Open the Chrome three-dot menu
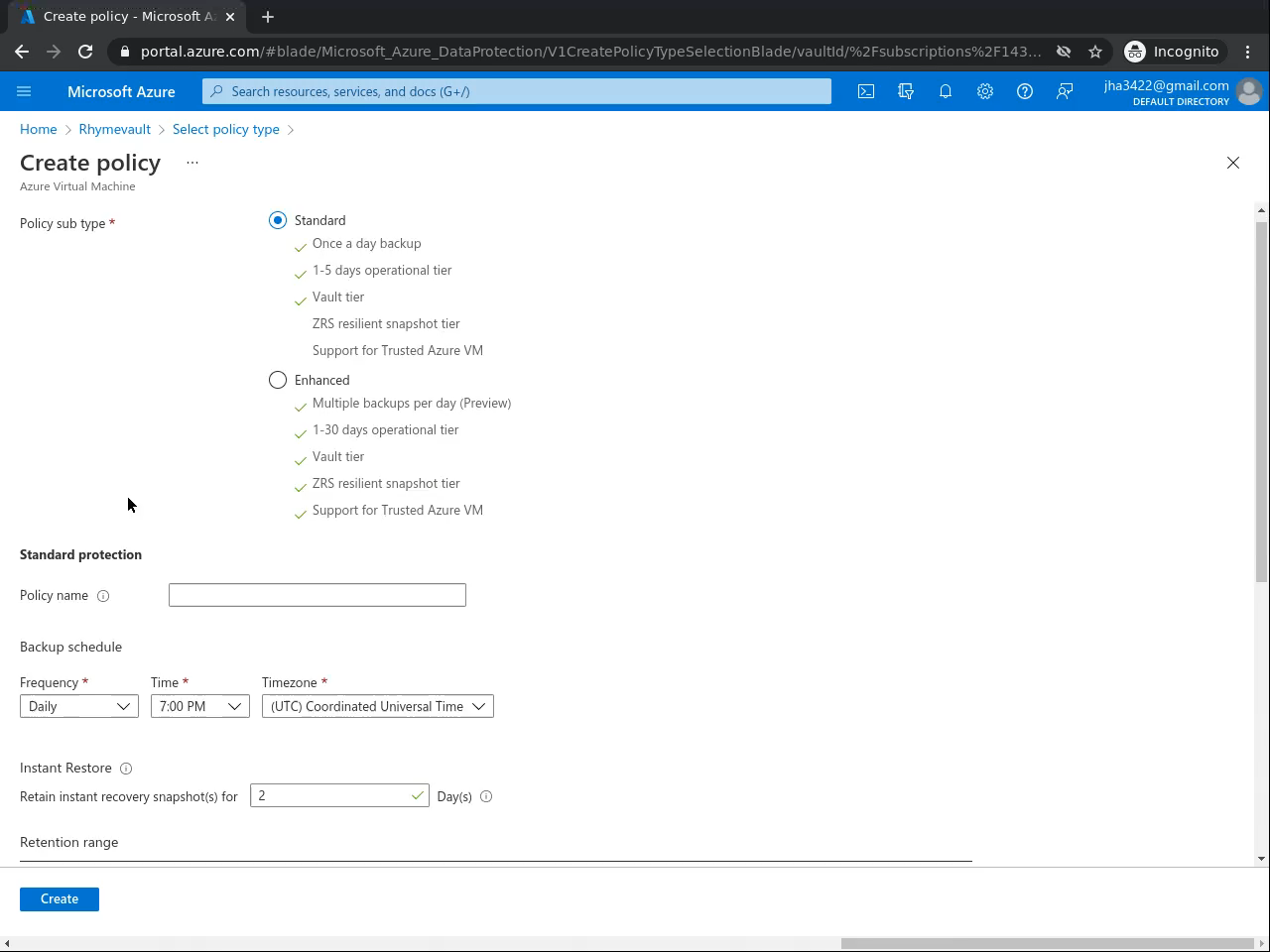This screenshot has width=1270, height=952. tap(1248, 52)
